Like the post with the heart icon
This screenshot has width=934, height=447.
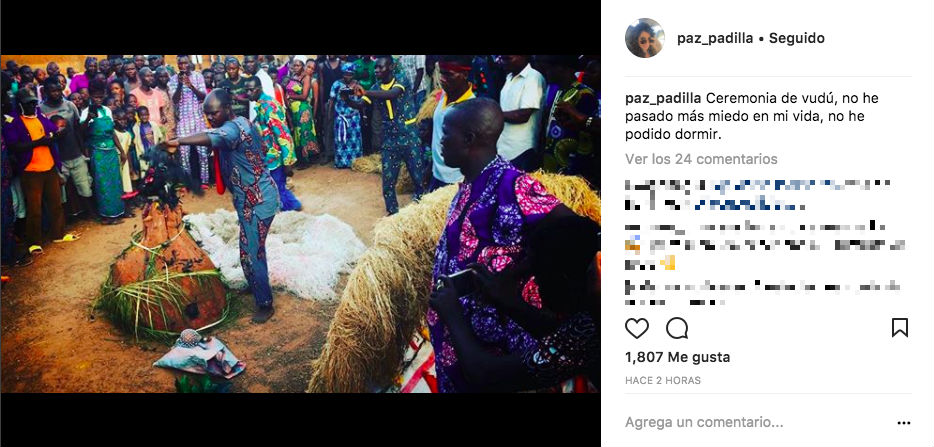click(637, 328)
